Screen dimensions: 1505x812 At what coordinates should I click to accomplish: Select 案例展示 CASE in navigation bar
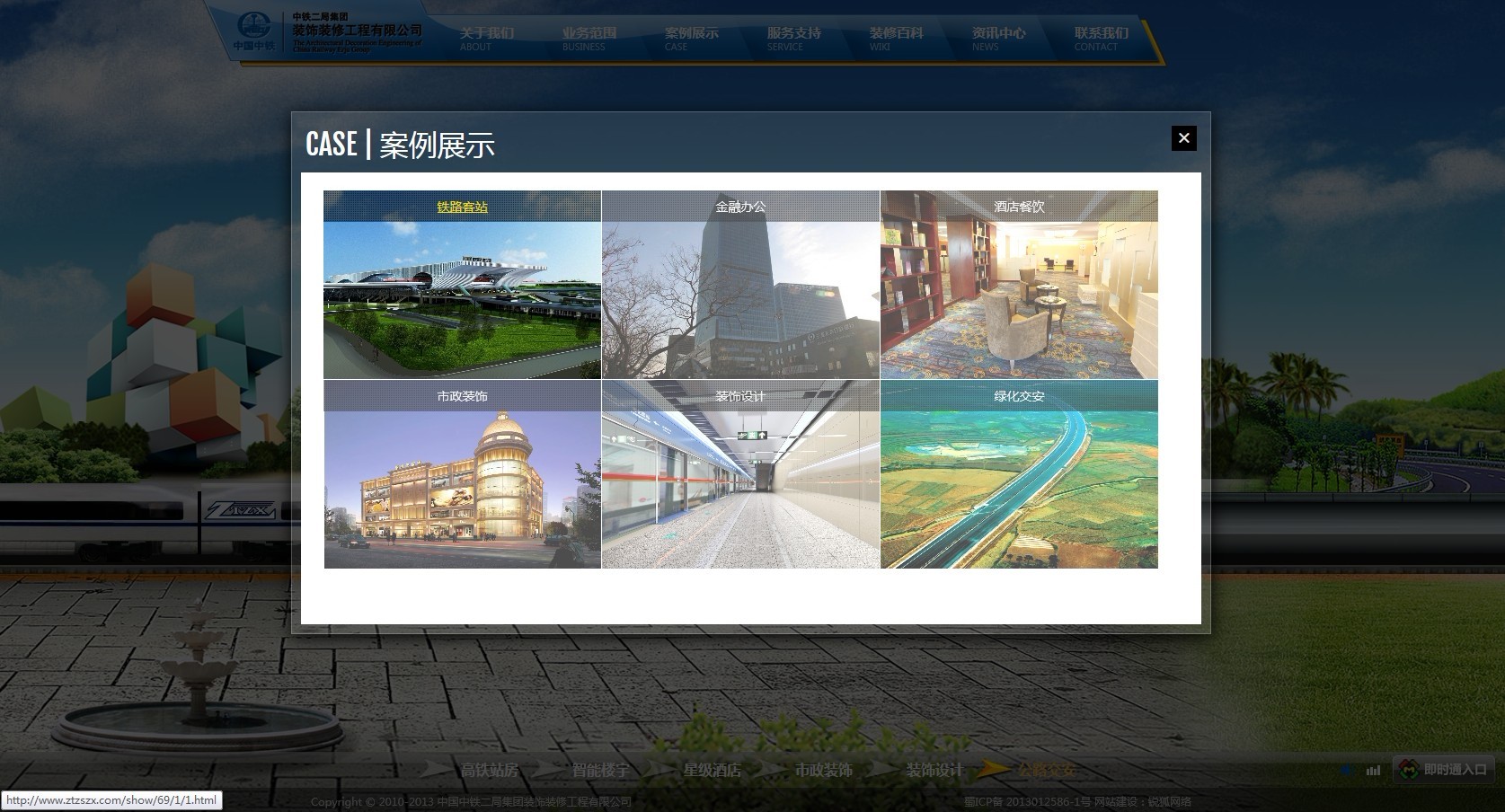point(691,39)
